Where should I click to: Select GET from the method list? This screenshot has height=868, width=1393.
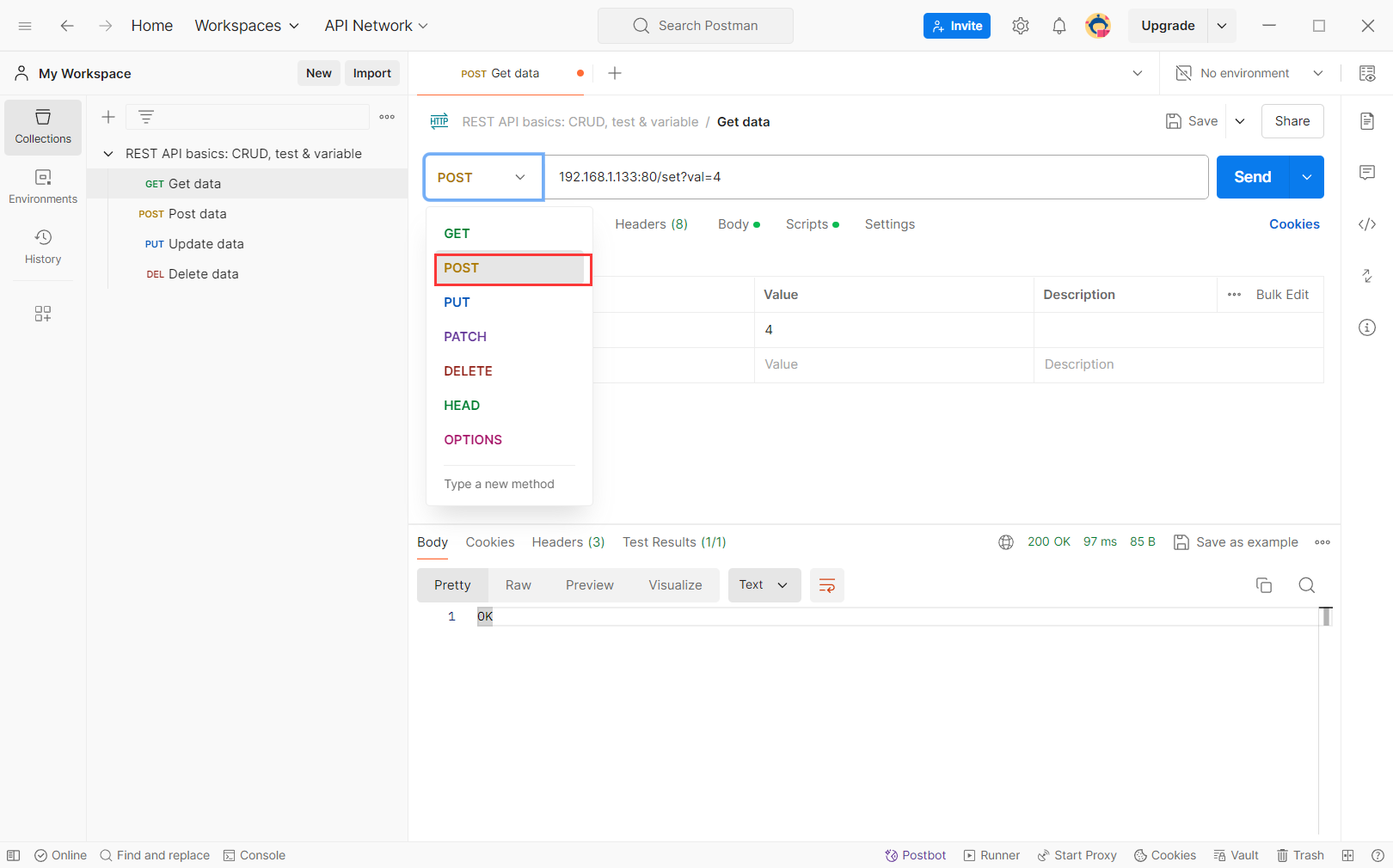[457, 234]
